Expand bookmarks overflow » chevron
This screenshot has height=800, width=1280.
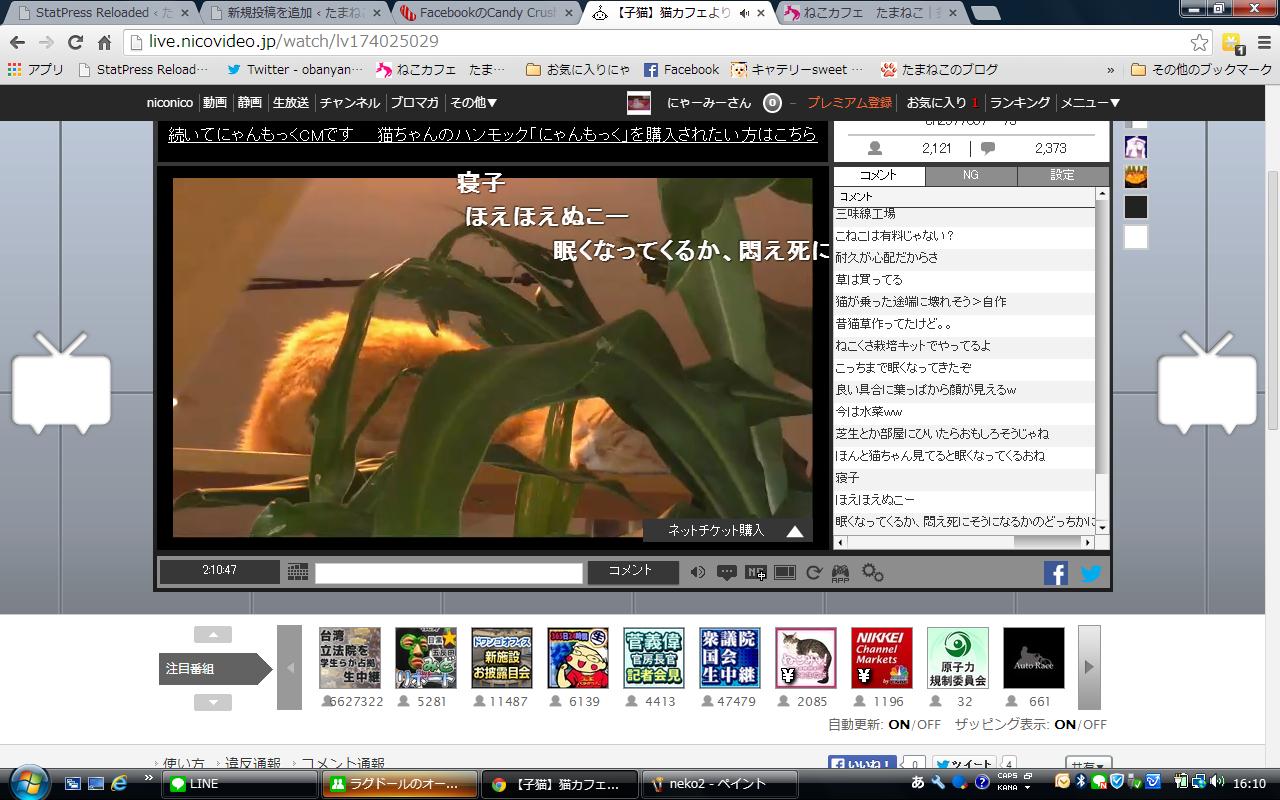pos(1110,70)
